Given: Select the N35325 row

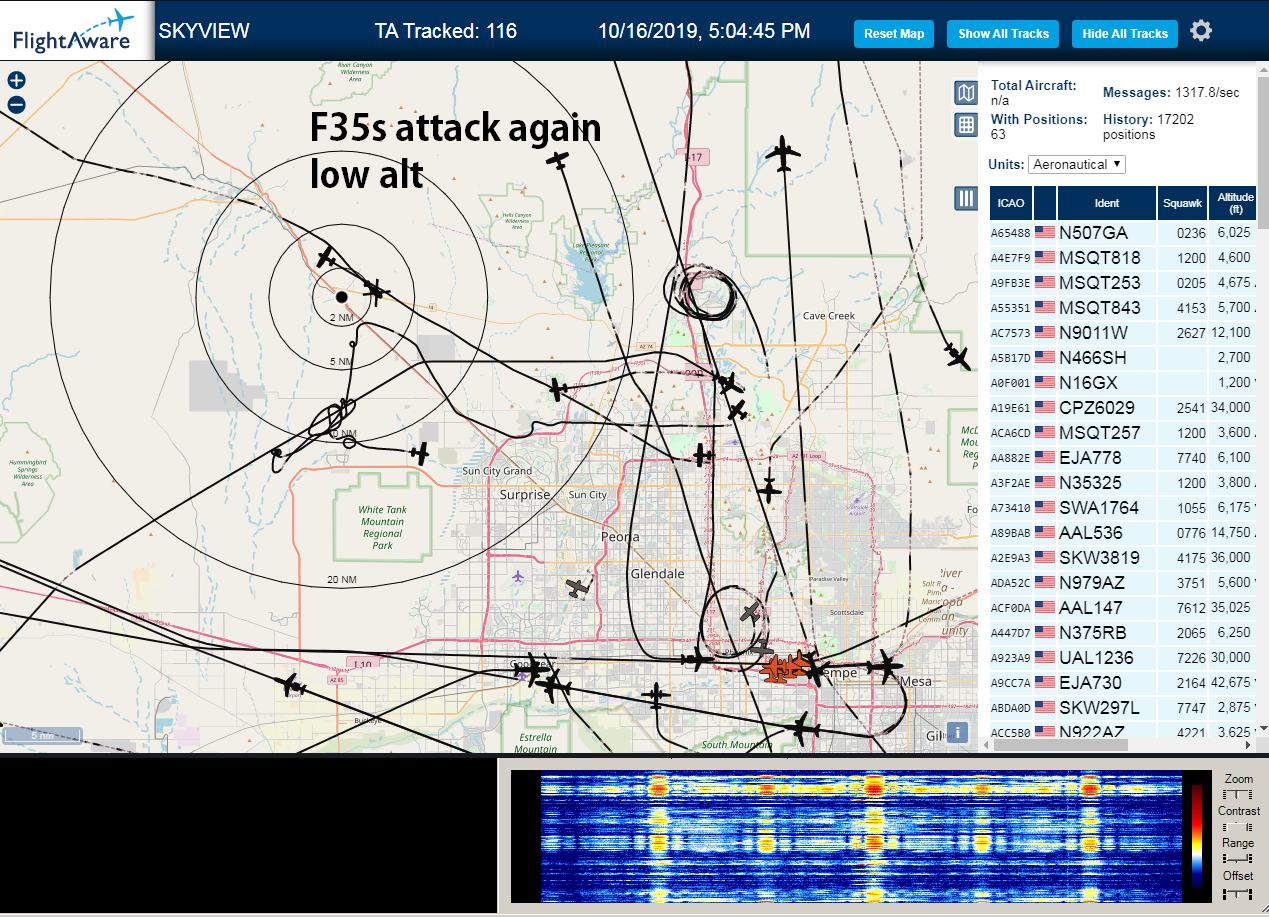Looking at the screenshot, I should [x=1122, y=482].
